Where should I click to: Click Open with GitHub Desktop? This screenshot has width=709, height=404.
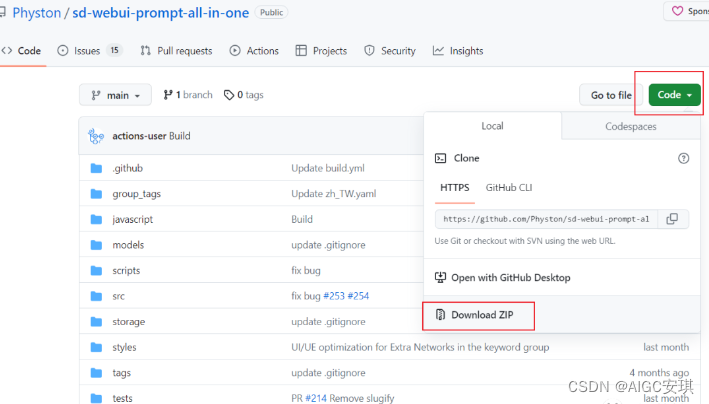pos(510,277)
